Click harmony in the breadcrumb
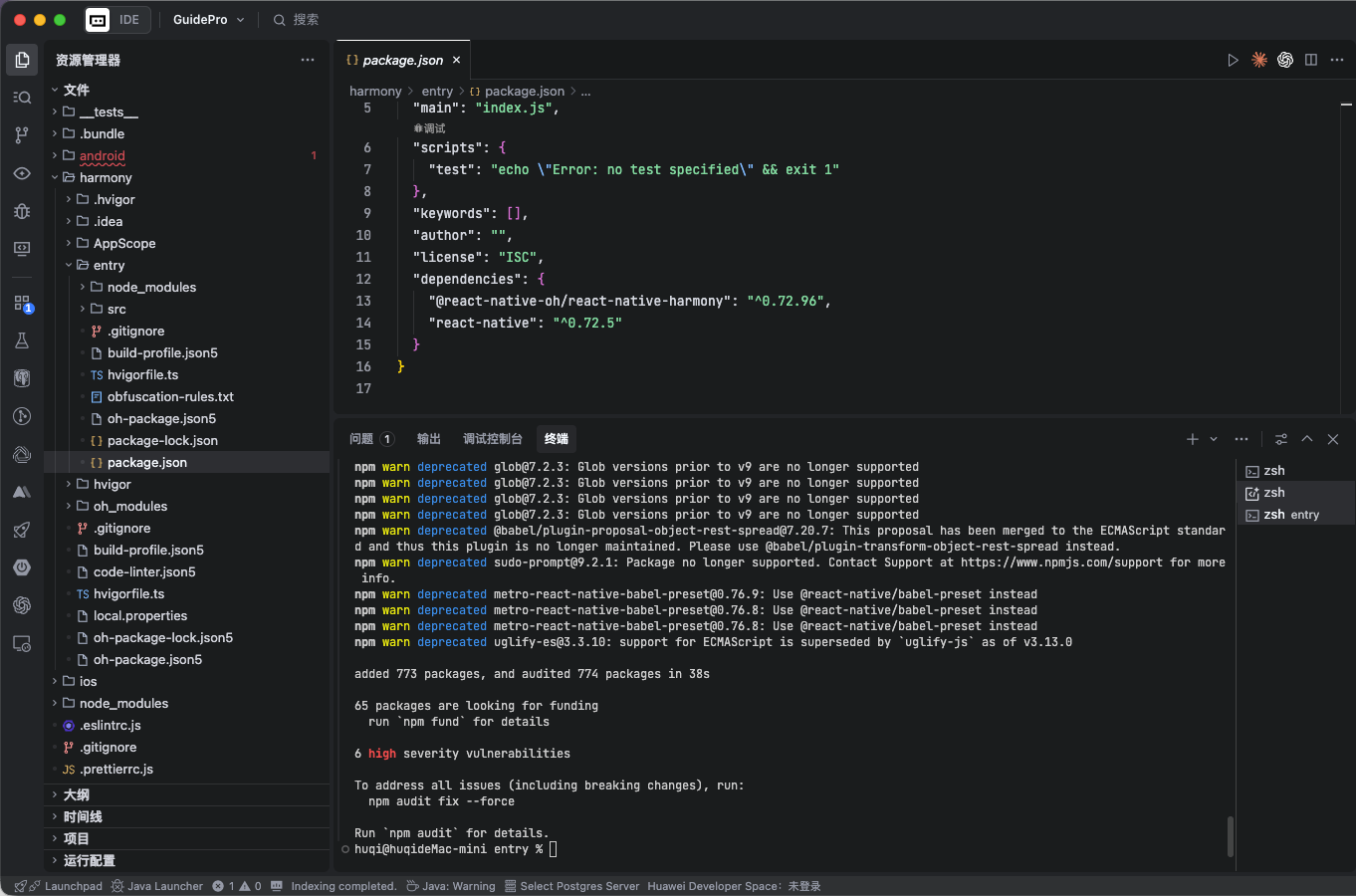The height and width of the screenshot is (896, 1356). tap(375, 91)
